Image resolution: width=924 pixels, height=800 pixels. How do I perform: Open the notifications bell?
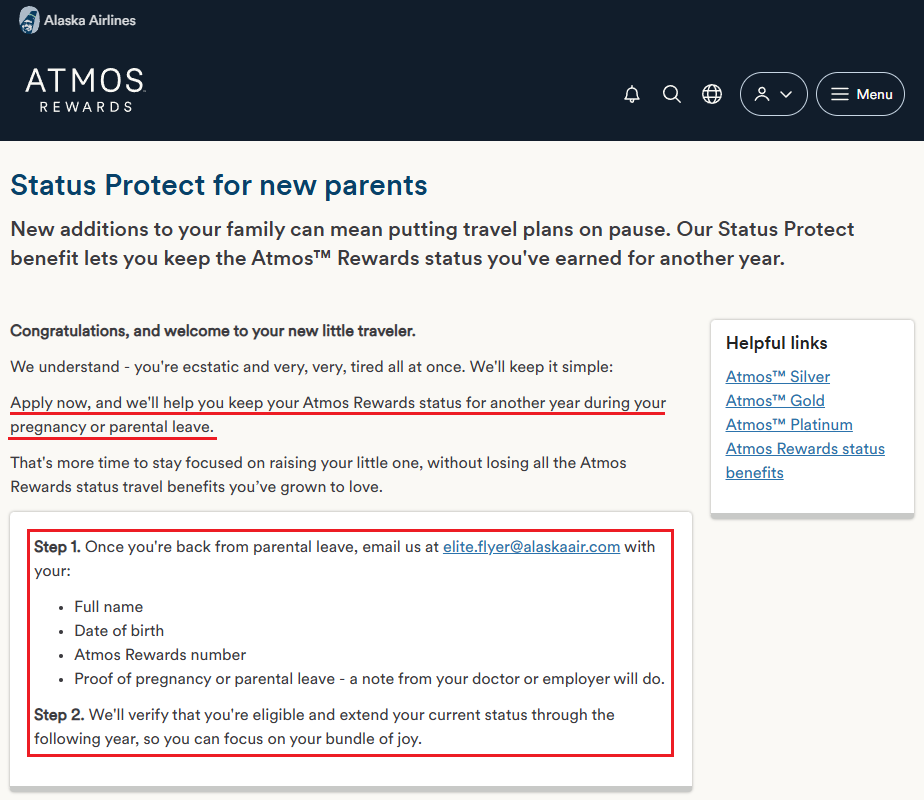pyautogui.click(x=632, y=94)
